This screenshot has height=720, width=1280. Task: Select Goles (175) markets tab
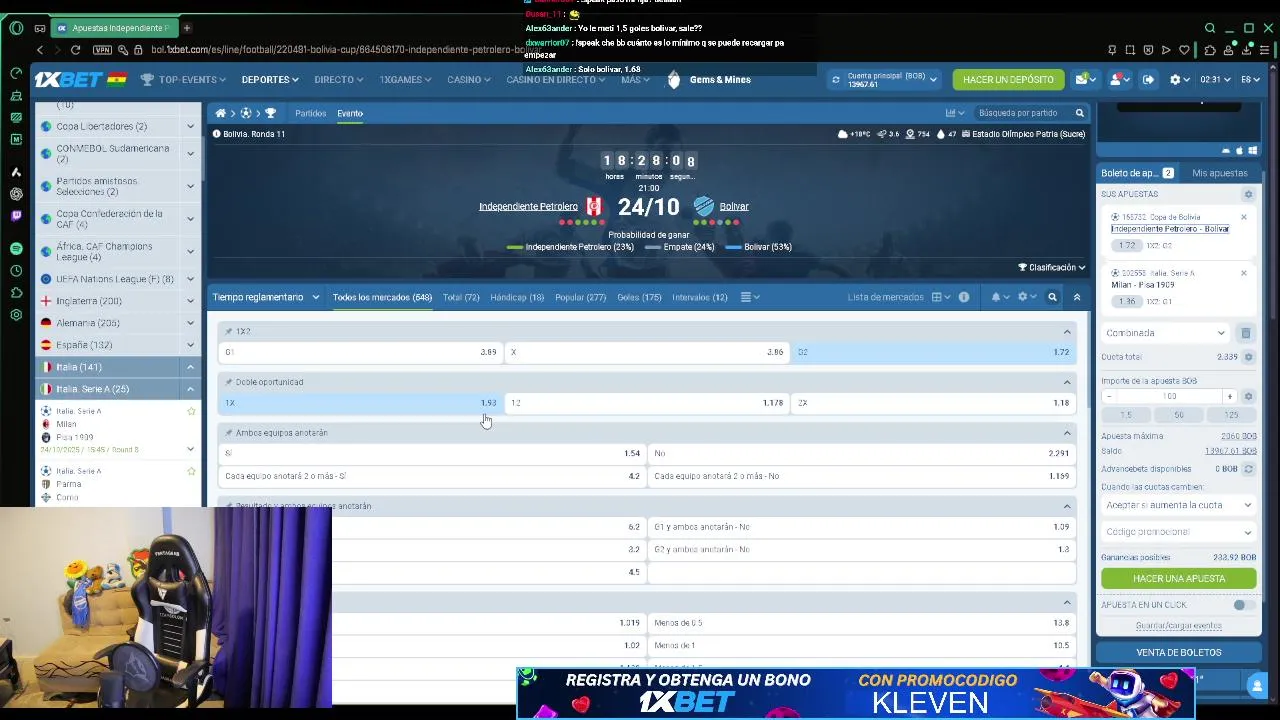[x=639, y=297]
